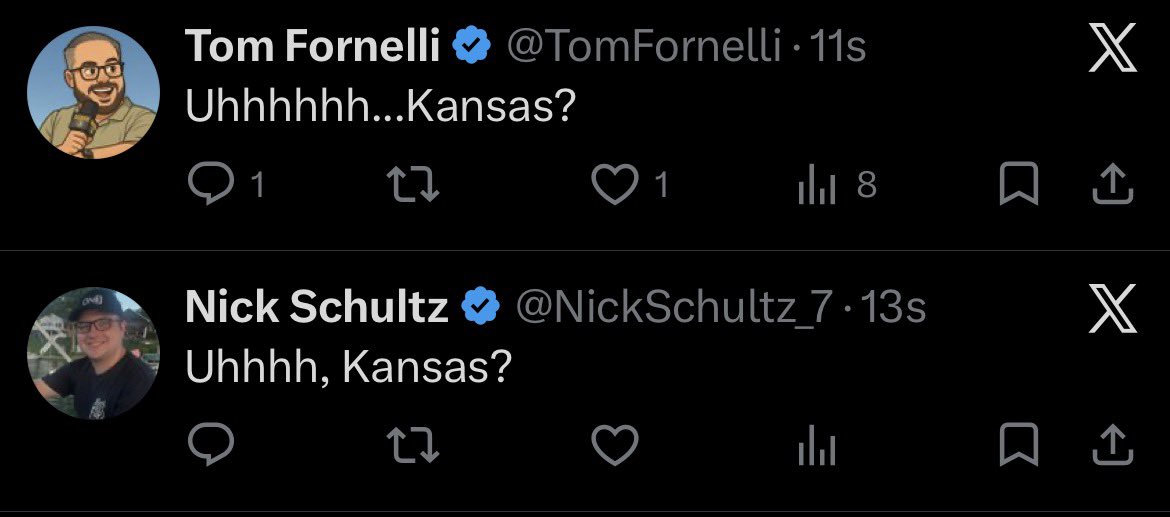Screen dimensions: 1170x517
Task: Open Tom Fornelli's profile picture
Action: (92, 92)
